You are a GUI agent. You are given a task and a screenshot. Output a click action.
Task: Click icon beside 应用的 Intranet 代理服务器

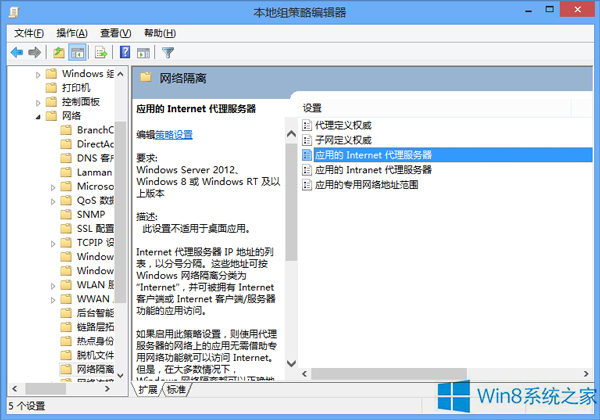coord(307,170)
